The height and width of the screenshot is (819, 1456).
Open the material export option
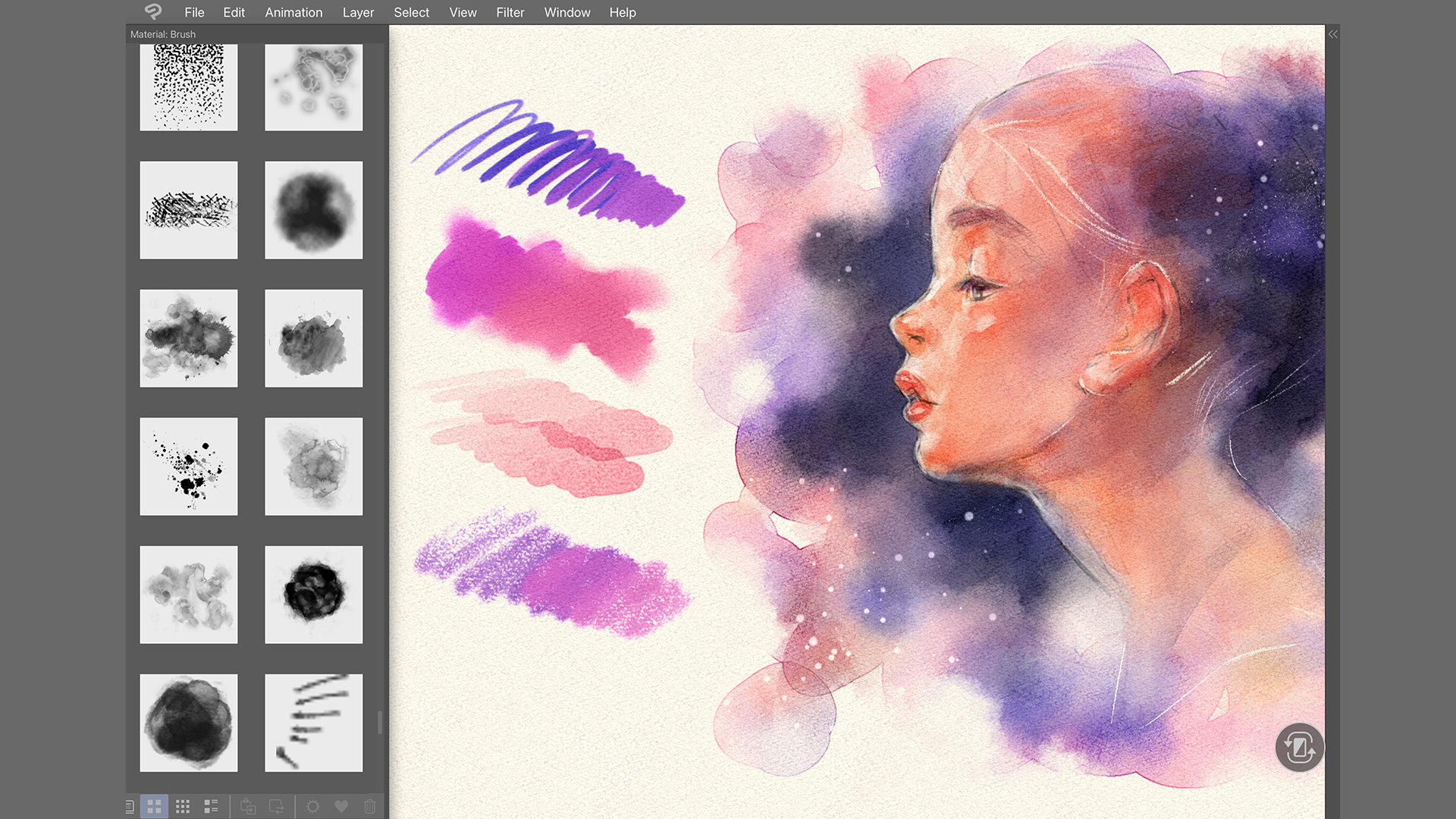[275, 806]
